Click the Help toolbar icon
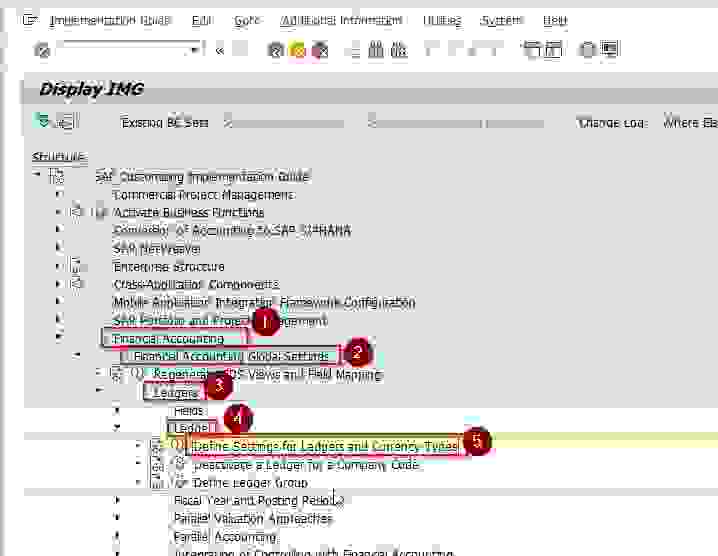 point(588,49)
